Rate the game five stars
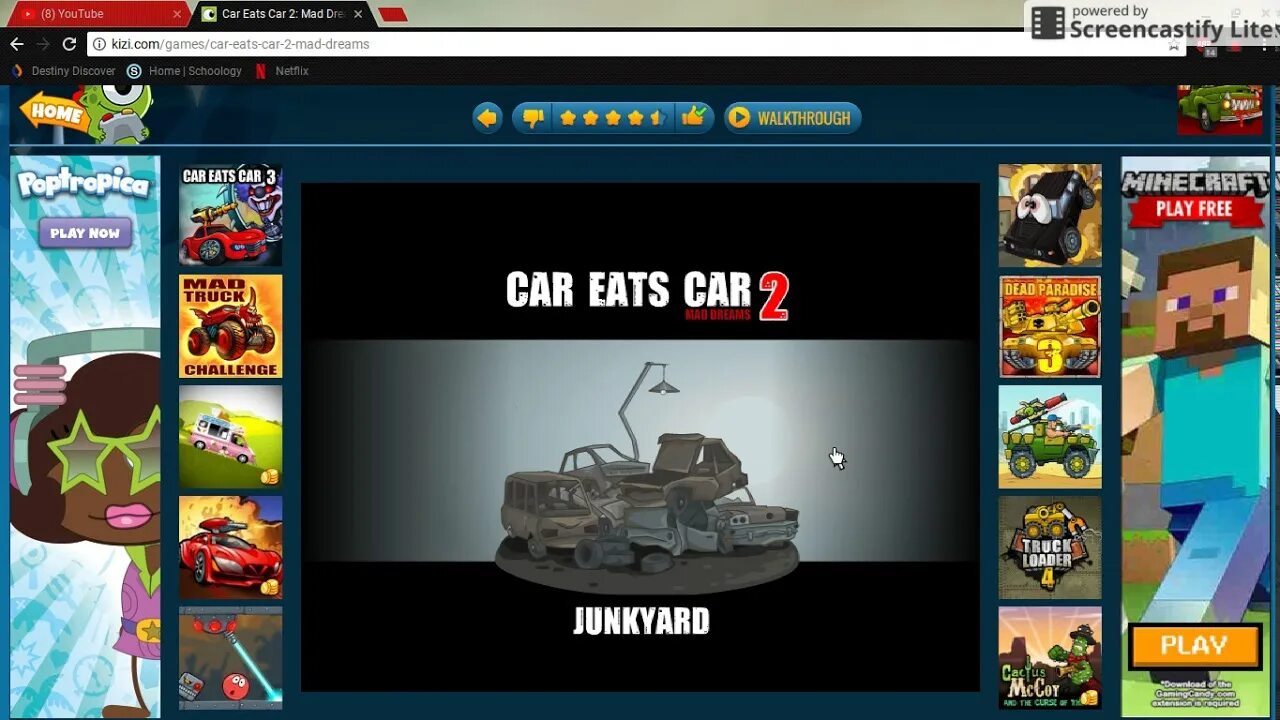Viewport: 1280px width, 720px height. point(658,118)
